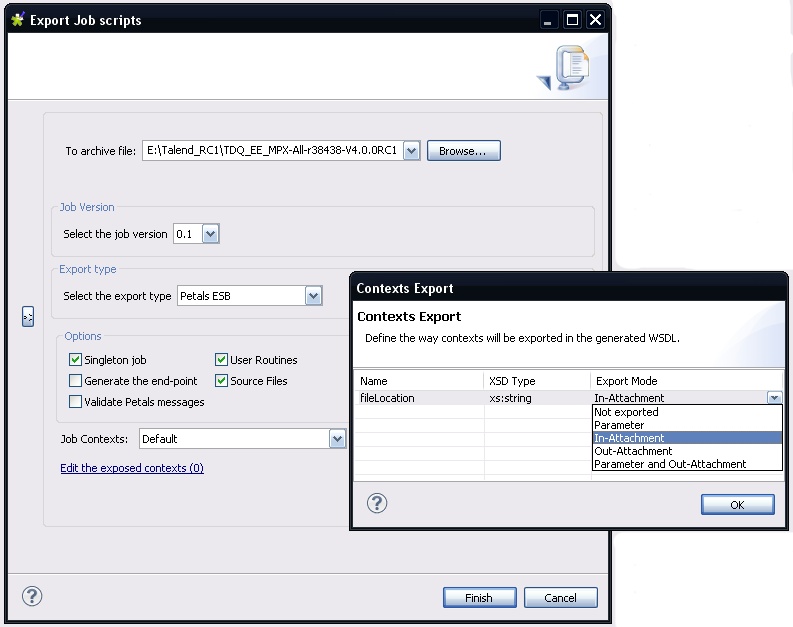
Task: Click the Browse... button
Action: pyautogui.click(x=463, y=151)
